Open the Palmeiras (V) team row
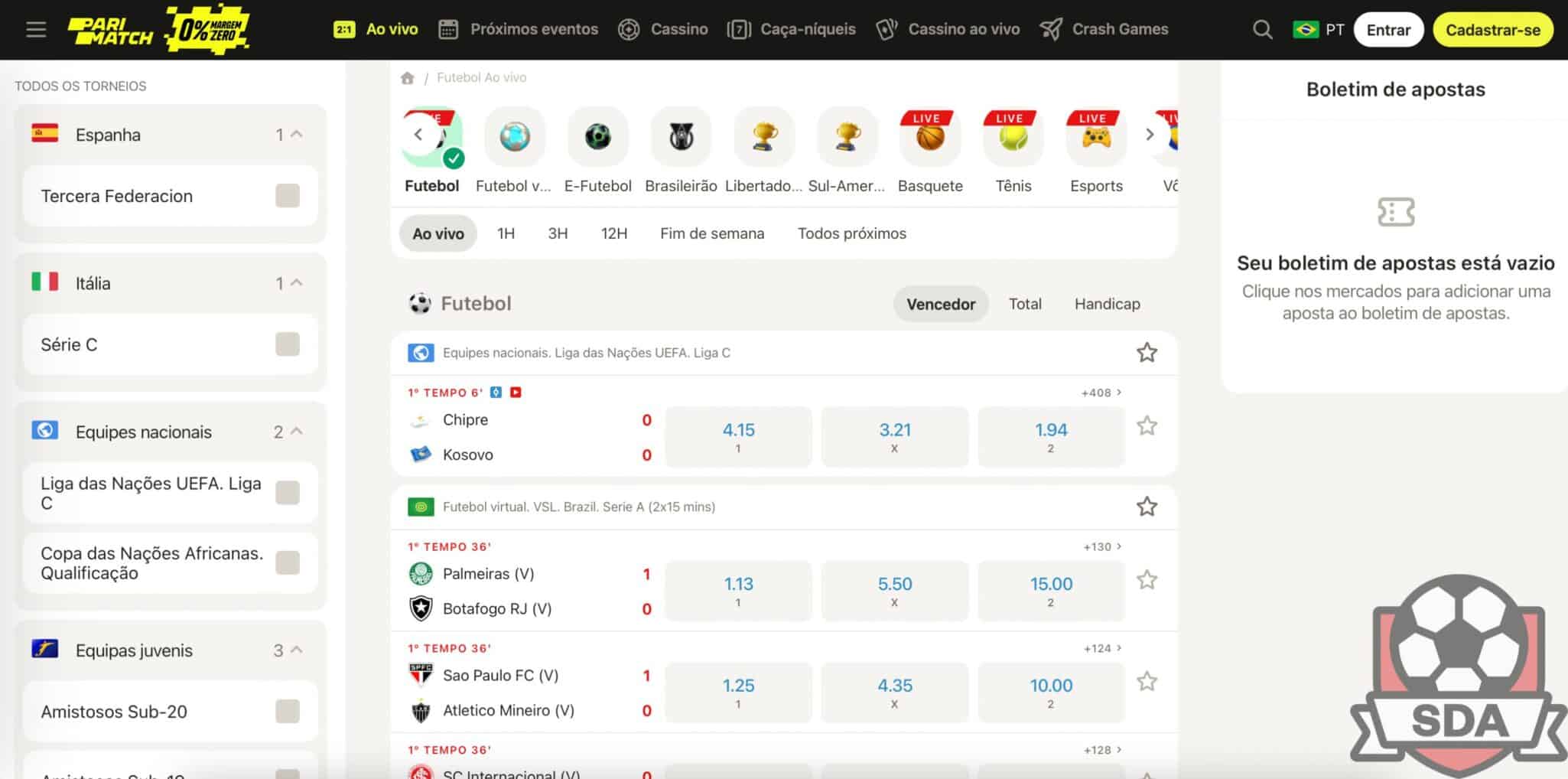Screen dimensions: 1568x779 tap(529, 574)
